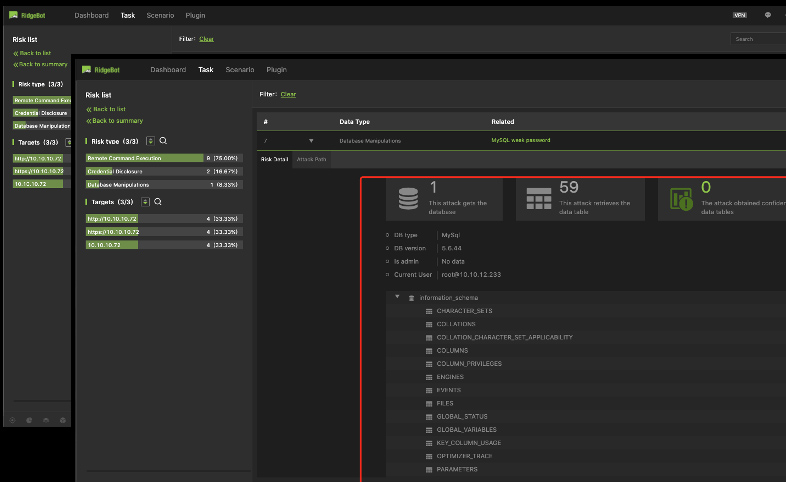This screenshot has height=482, width=786.
Task: Select Remote Command Execution risk bar
Action: (164, 158)
